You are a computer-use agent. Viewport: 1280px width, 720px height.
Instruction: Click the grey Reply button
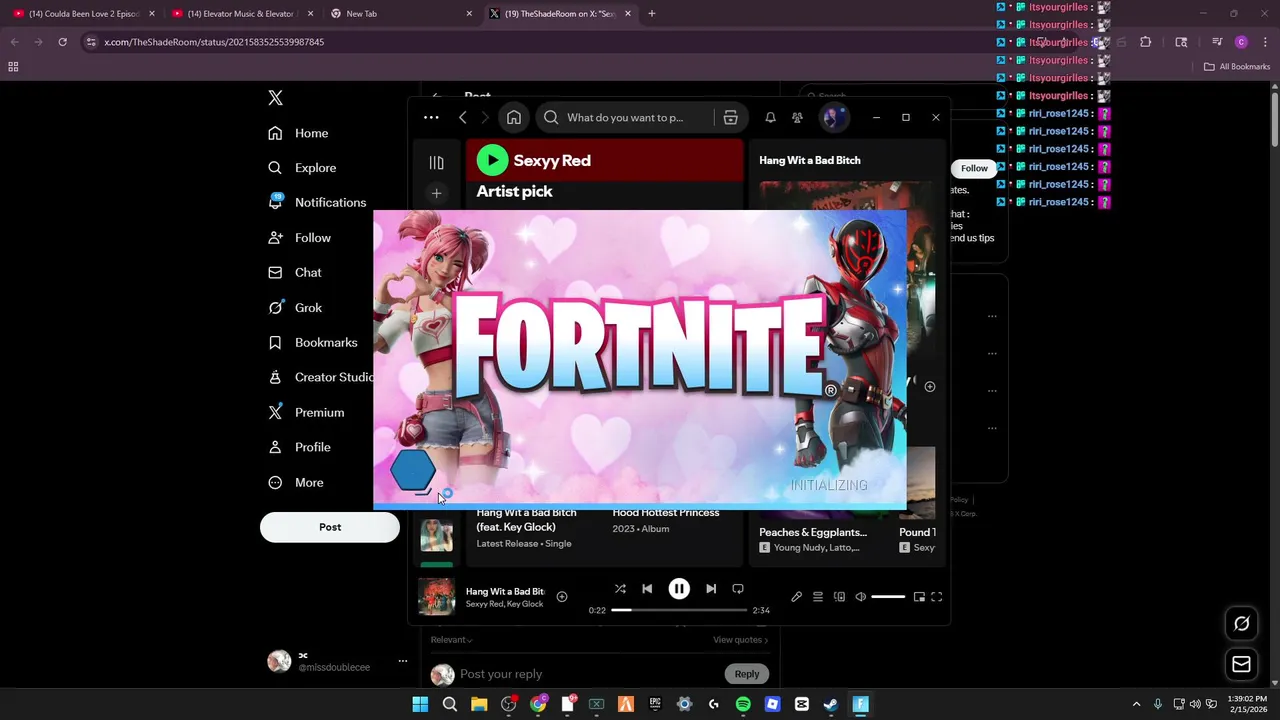(747, 674)
